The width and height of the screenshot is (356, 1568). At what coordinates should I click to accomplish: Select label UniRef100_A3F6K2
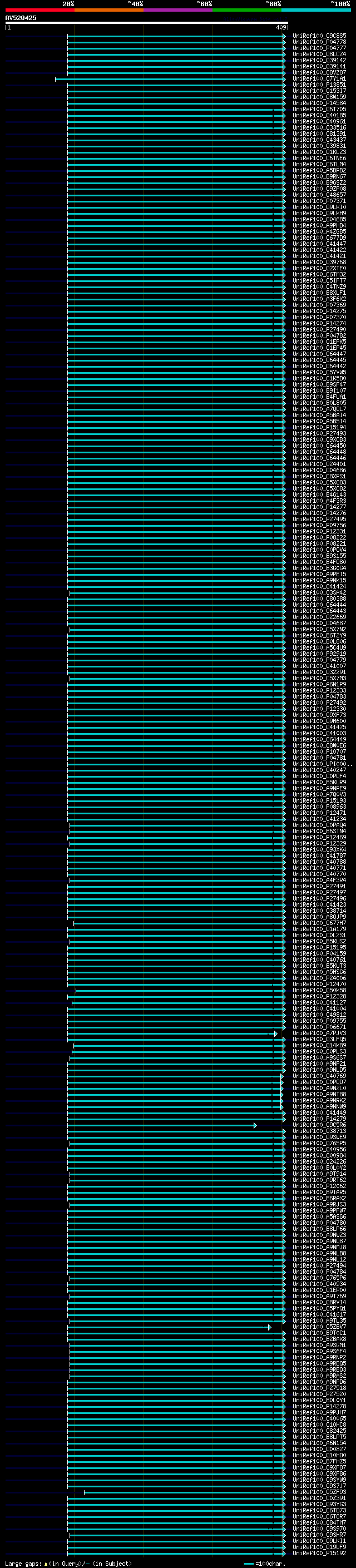click(x=319, y=299)
